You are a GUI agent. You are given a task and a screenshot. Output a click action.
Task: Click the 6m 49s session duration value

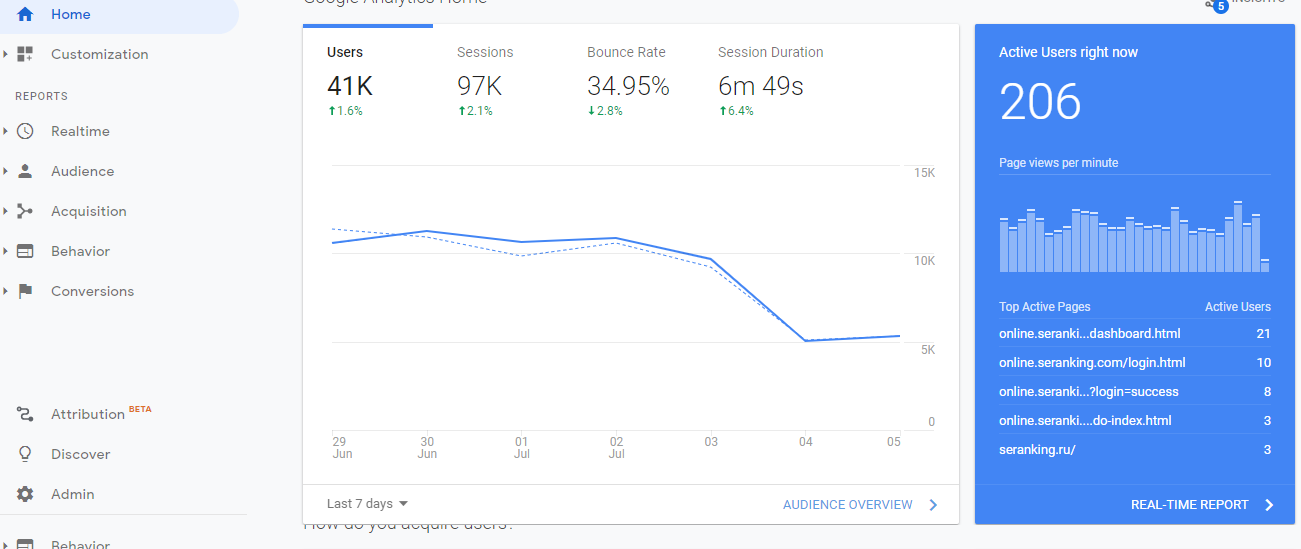pyautogui.click(x=761, y=87)
